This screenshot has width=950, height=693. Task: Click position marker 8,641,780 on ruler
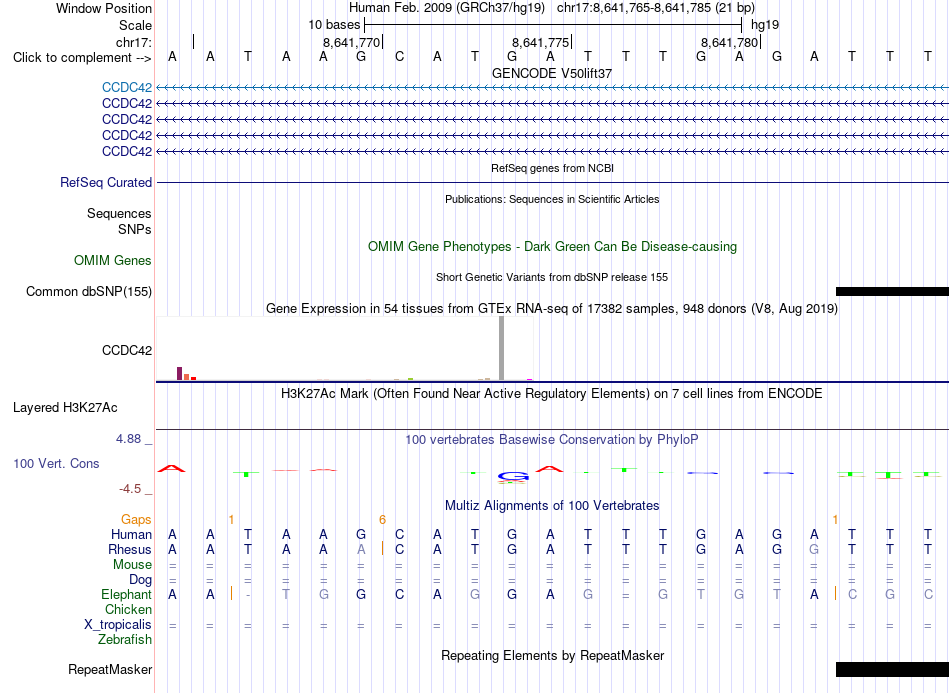(x=730, y=42)
